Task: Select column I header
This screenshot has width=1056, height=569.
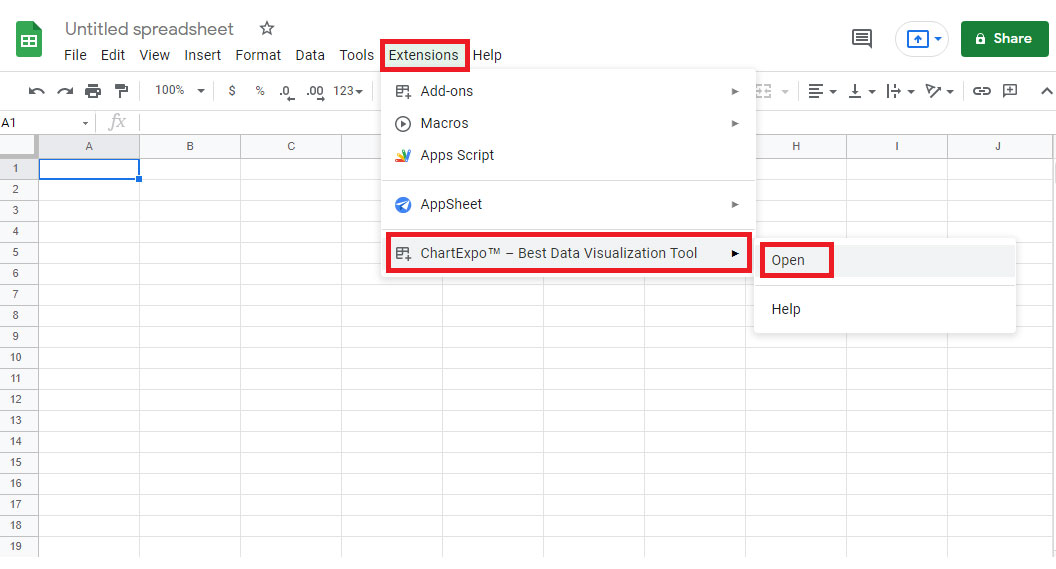Action: (897, 146)
